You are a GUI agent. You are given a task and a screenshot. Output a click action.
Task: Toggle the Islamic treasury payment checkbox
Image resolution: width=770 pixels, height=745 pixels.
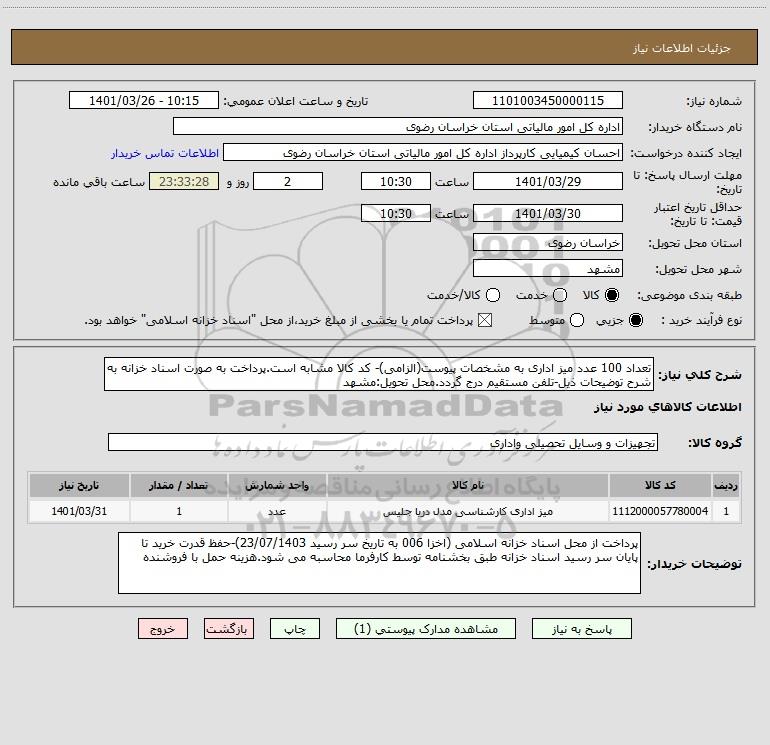point(485,320)
